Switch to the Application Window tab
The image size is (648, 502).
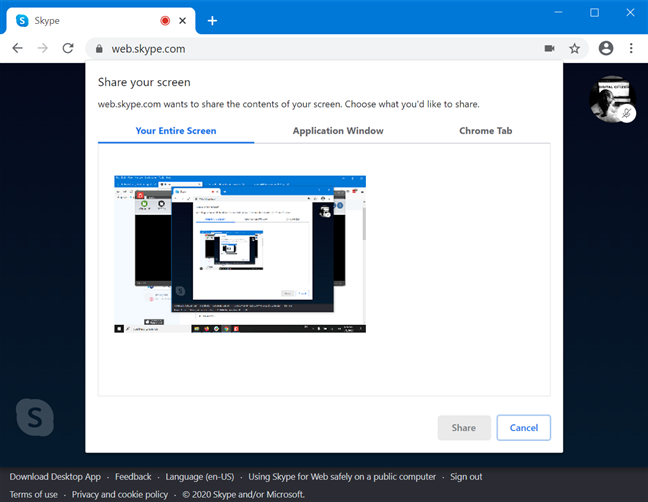tap(338, 131)
